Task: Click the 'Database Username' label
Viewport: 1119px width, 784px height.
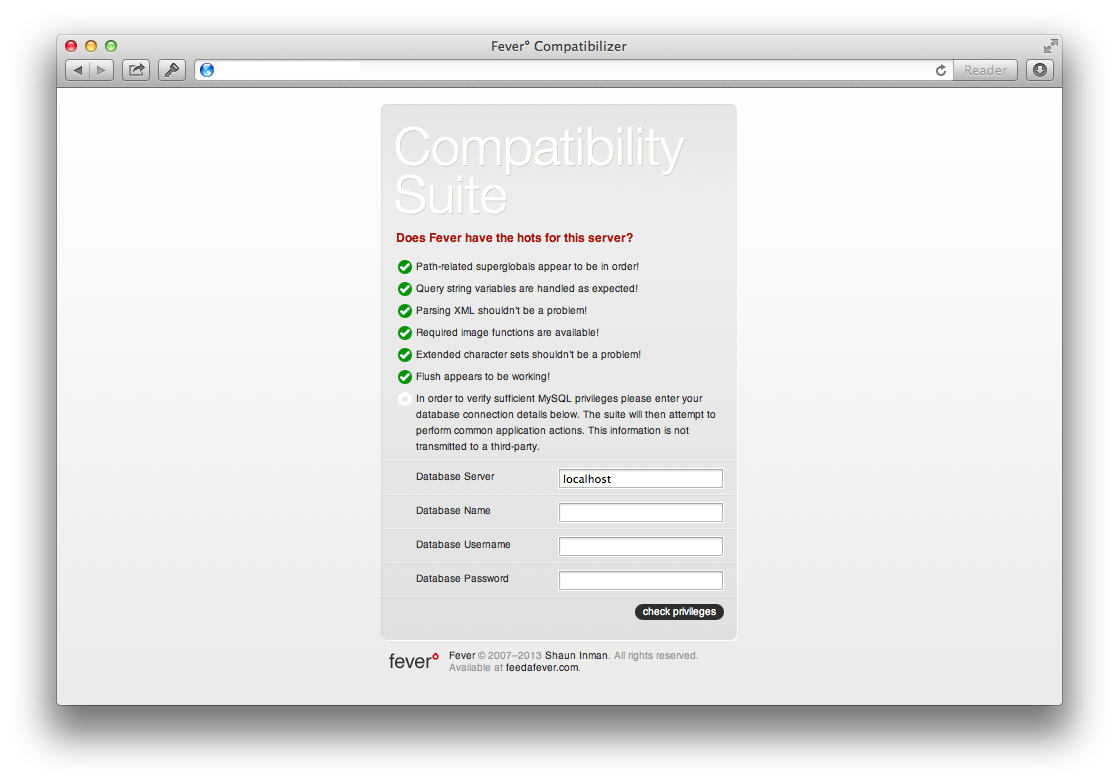Action: 463,544
